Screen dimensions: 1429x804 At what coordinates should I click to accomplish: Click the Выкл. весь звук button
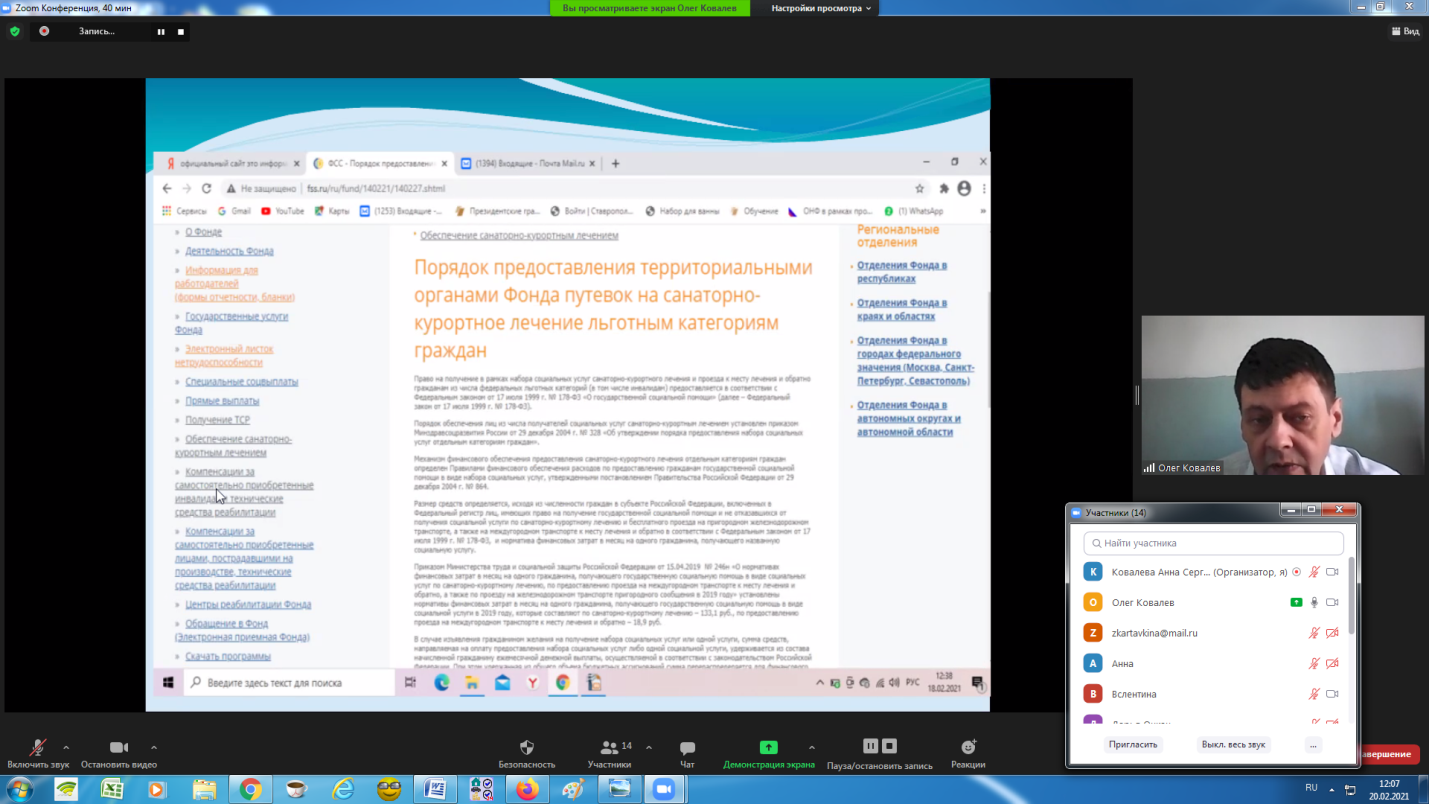point(1233,745)
